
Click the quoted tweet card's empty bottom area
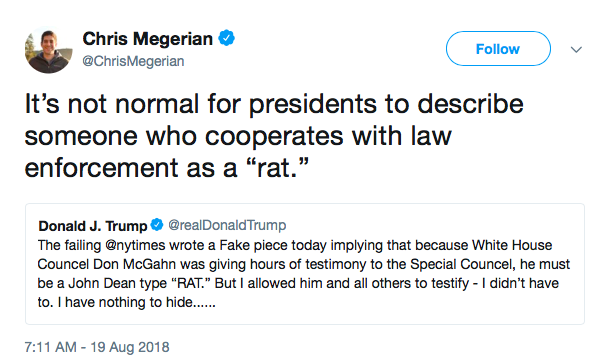tap(305, 317)
